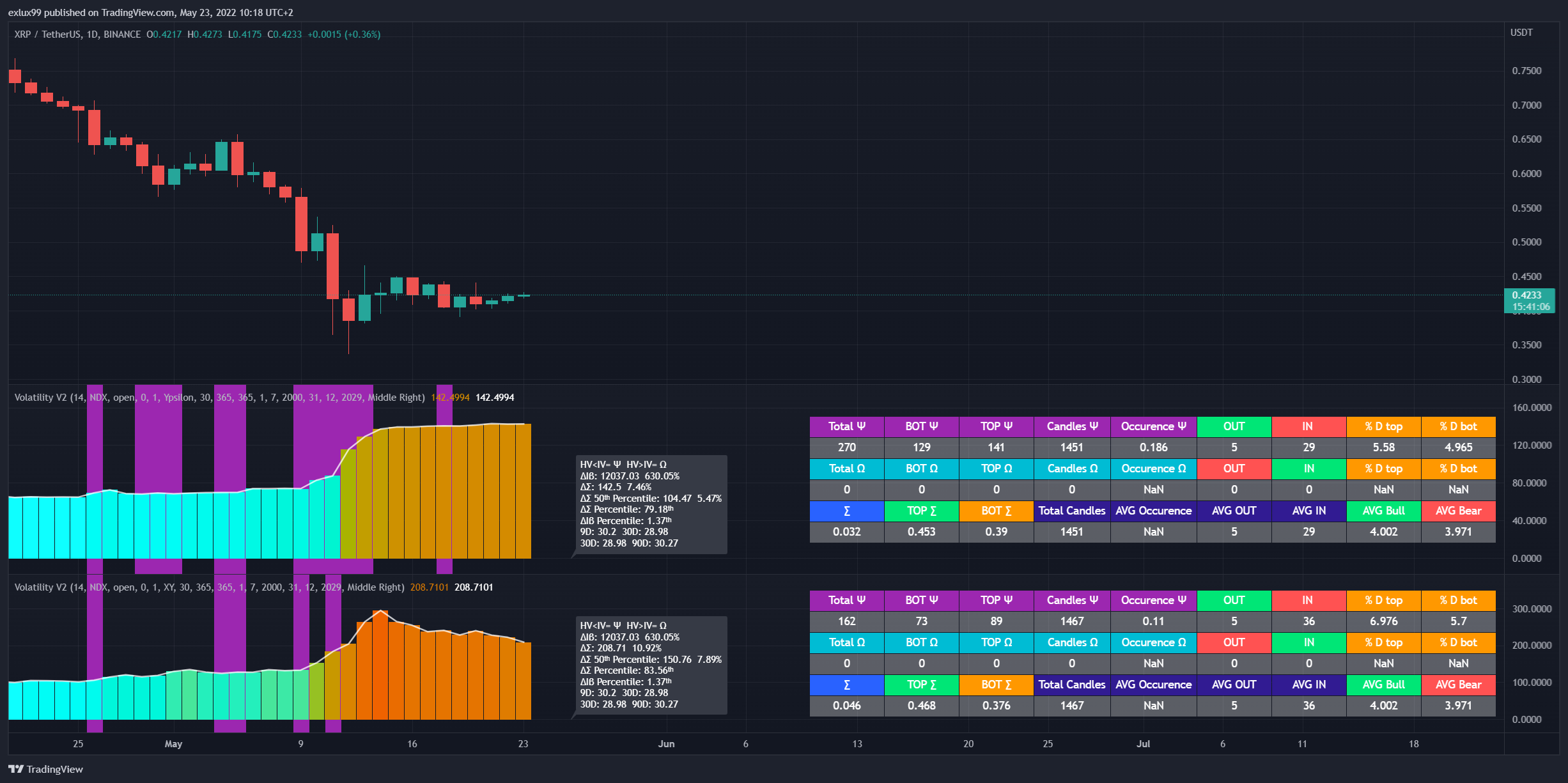1568x783 pixels.
Task: Click the TOP Σ value 0.453
Action: 922,532
